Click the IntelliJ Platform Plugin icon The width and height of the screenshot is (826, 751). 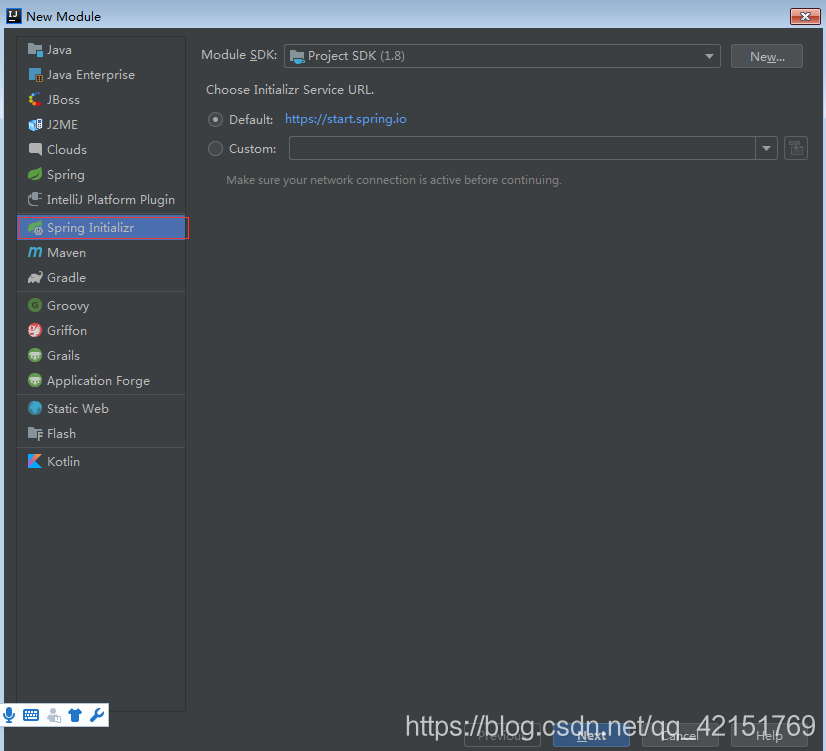click(x=35, y=199)
